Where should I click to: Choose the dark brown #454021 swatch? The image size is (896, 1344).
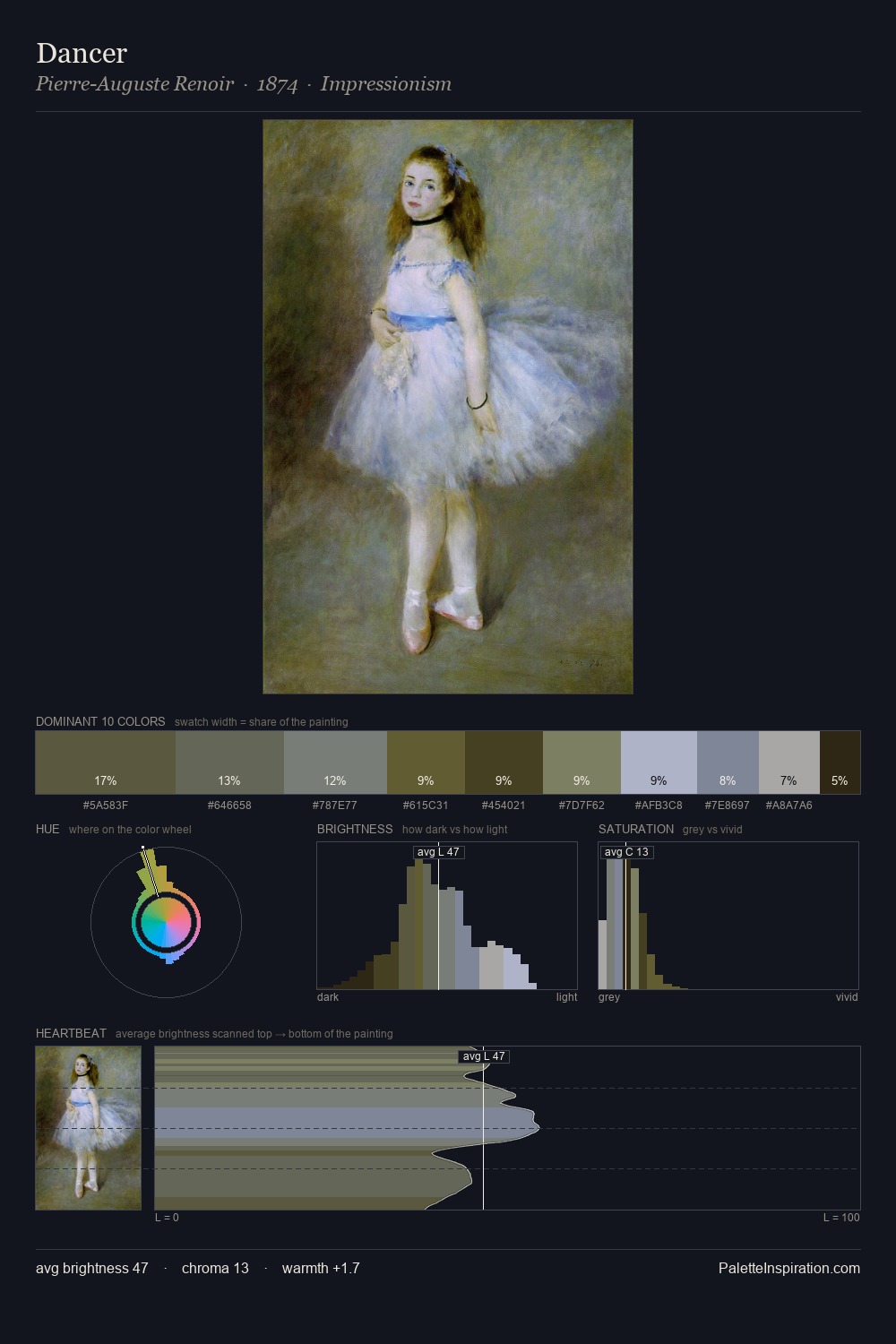[x=504, y=762]
